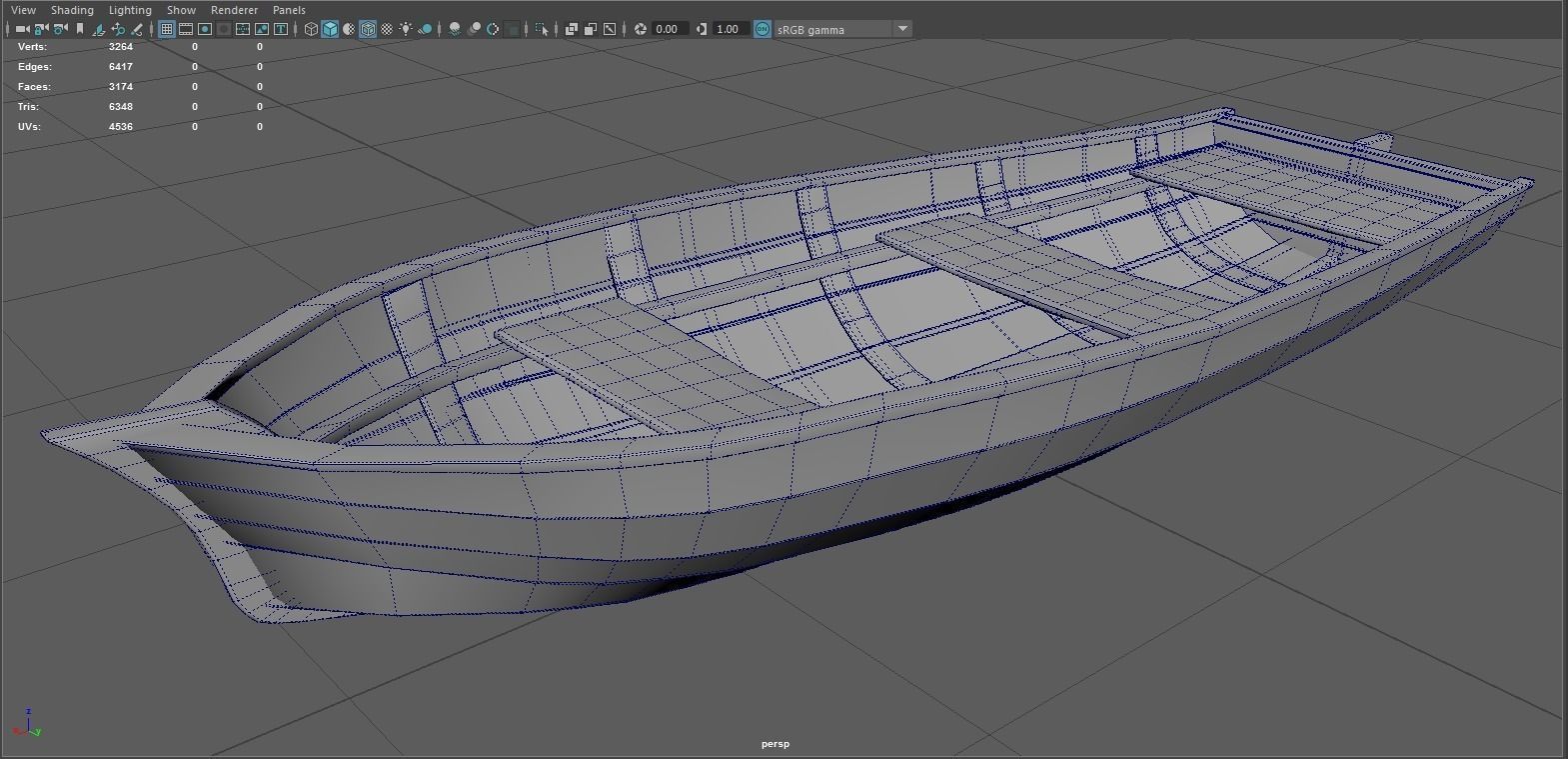Toggle the viewport Grid display
This screenshot has width=1568, height=759.
point(167,29)
